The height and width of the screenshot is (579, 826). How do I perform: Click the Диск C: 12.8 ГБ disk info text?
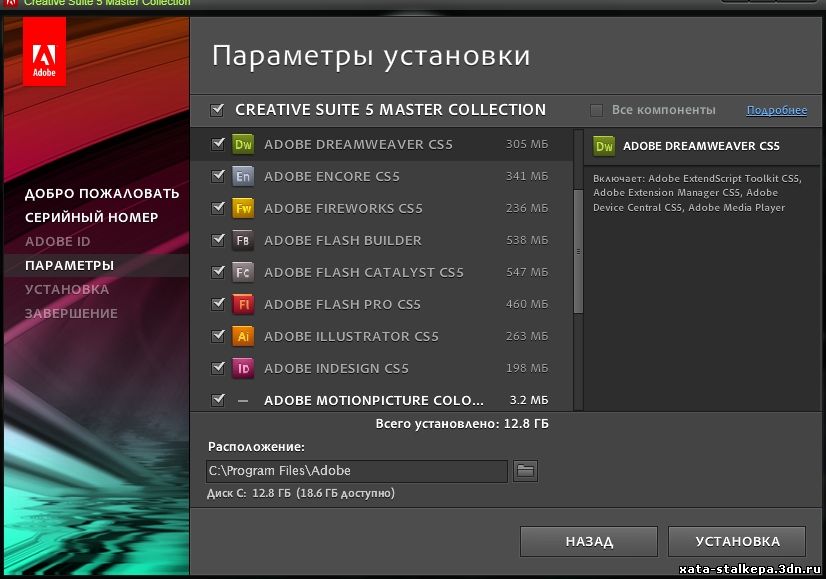[301, 494]
